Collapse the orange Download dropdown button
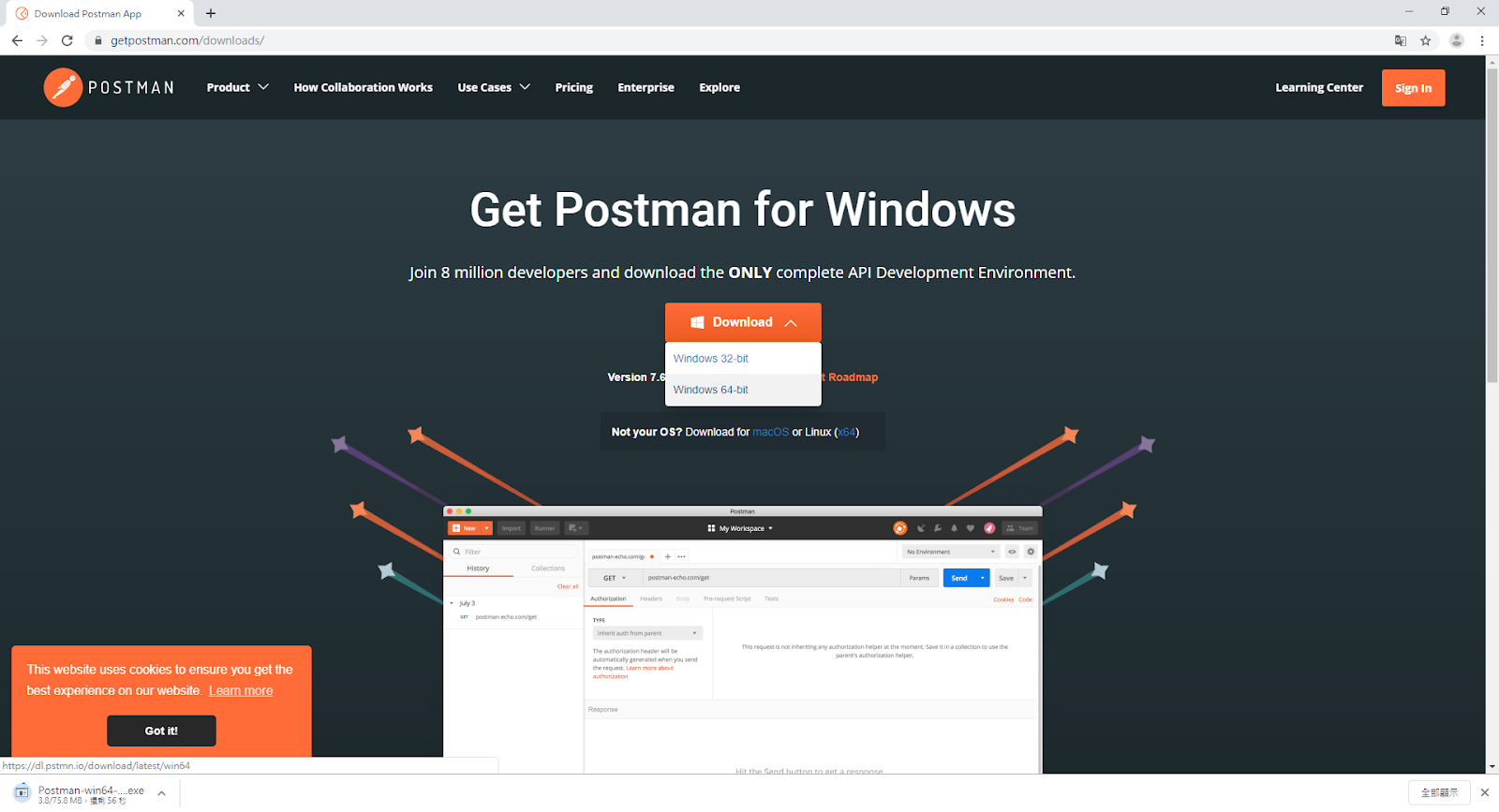 pos(743,322)
